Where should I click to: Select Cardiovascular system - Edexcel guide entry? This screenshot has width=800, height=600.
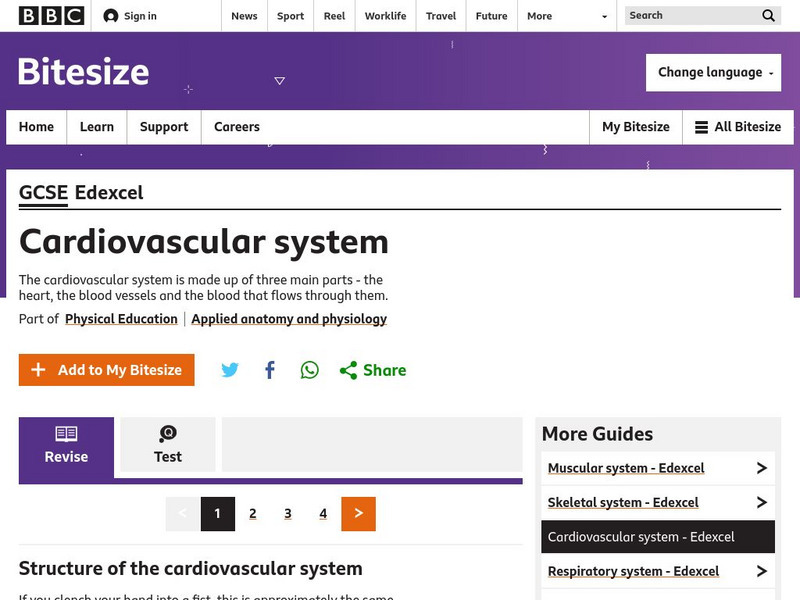(x=658, y=537)
